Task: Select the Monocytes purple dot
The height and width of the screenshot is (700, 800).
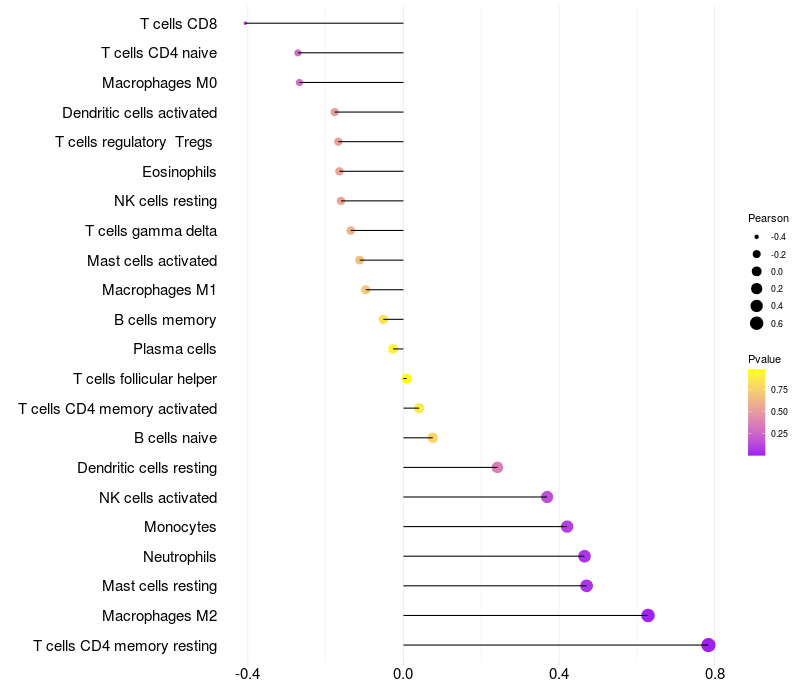Action: coord(567,527)
